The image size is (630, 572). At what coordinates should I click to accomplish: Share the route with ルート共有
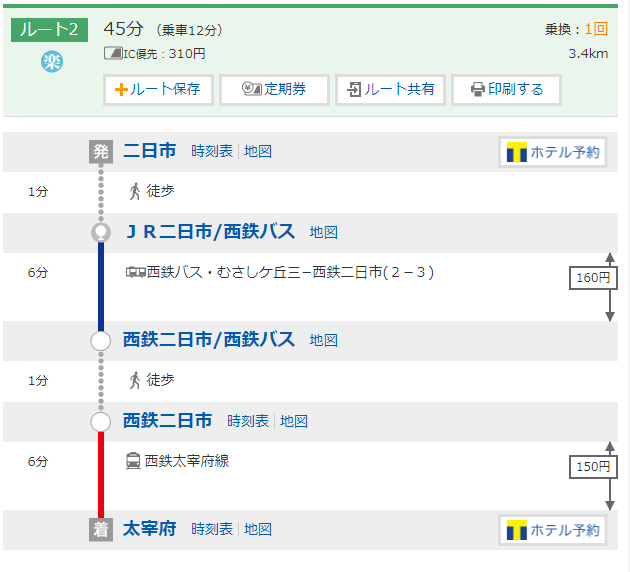coord(390,90)
